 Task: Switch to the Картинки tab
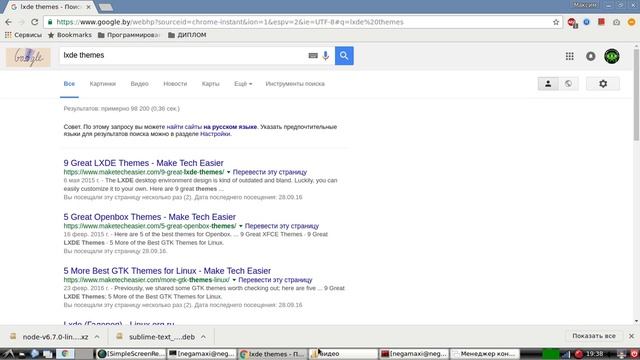(x=103, y=84)
